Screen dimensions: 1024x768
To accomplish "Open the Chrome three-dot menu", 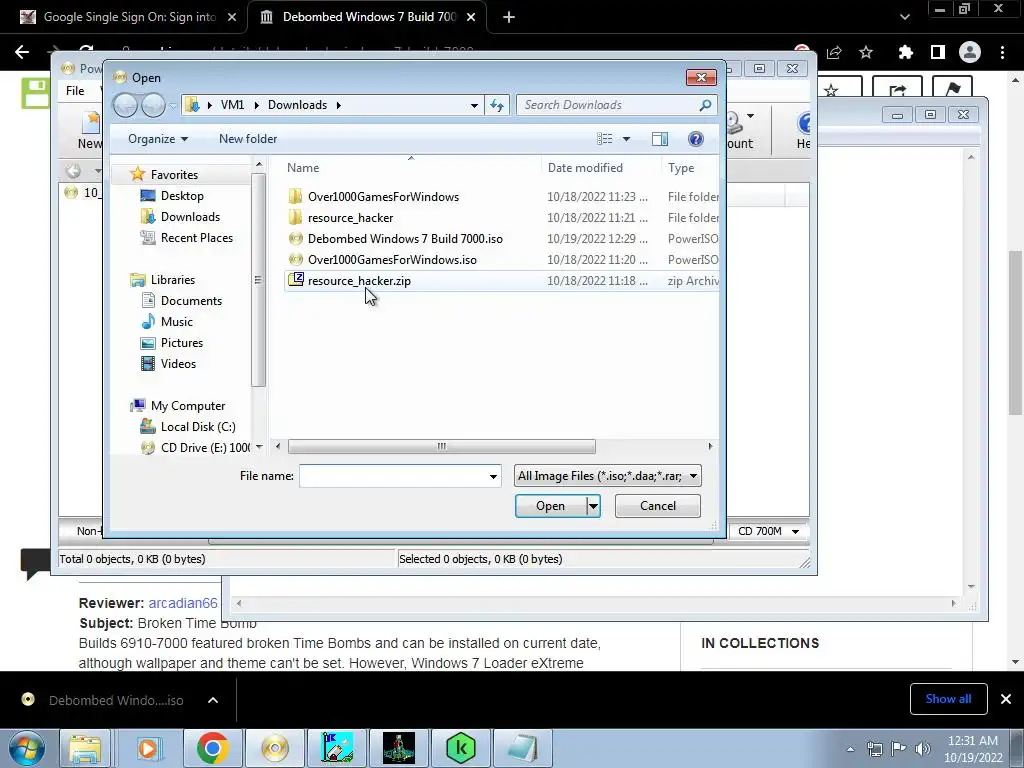I will tap(1002, 52).
